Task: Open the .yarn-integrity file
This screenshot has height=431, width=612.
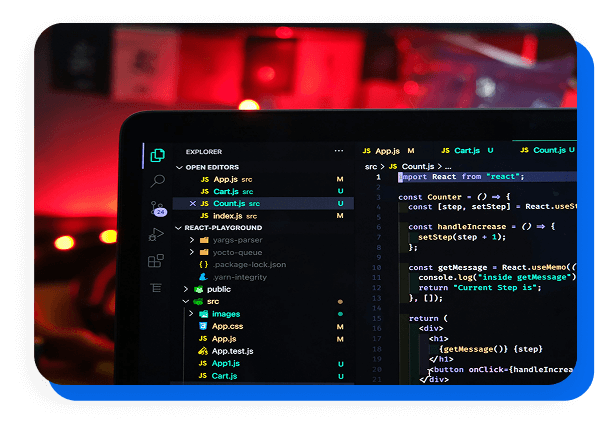Action: tap(239, 277)
